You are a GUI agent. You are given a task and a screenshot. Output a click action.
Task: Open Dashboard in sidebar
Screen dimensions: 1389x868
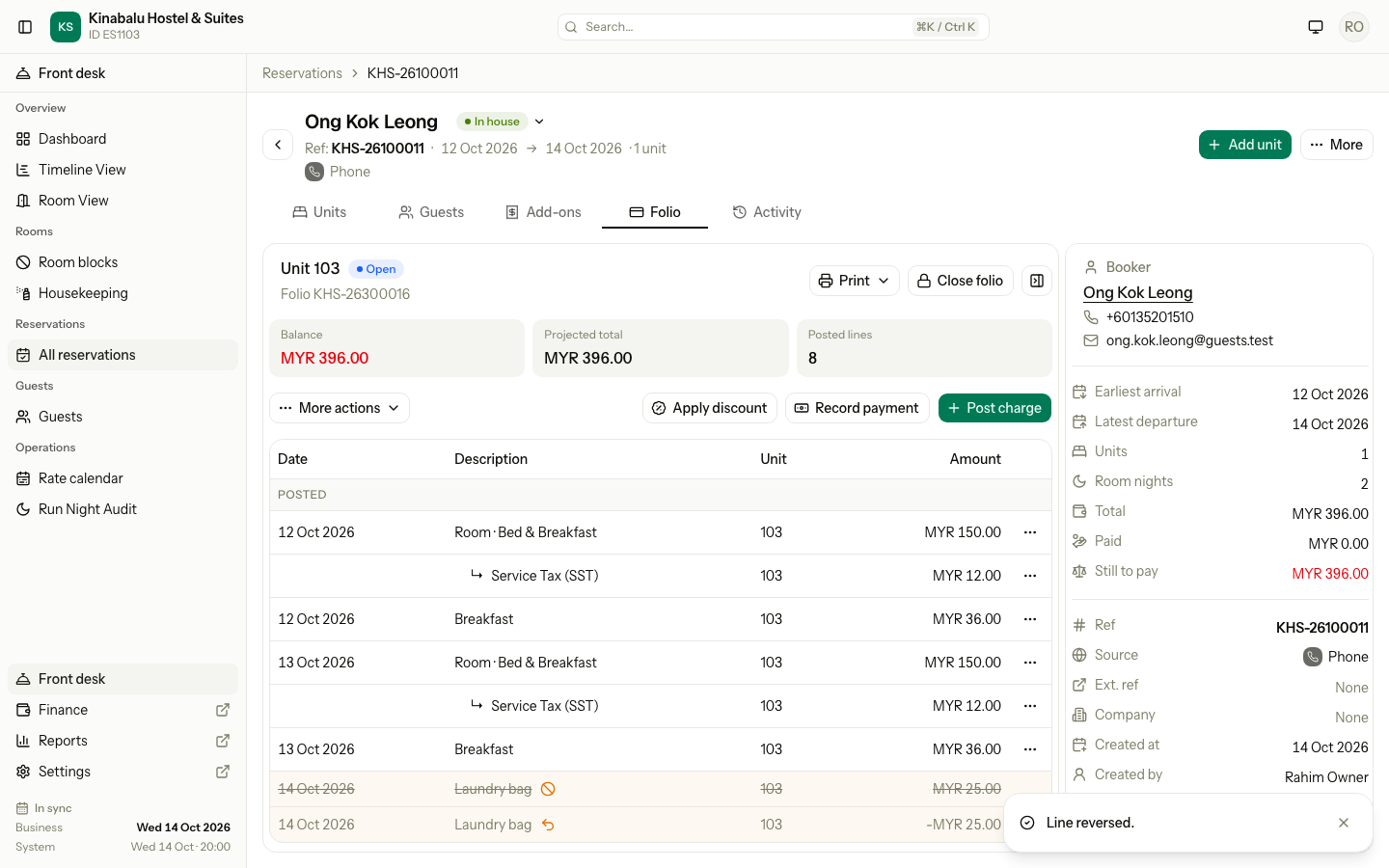pyautogui.click(x=123, y=139)
